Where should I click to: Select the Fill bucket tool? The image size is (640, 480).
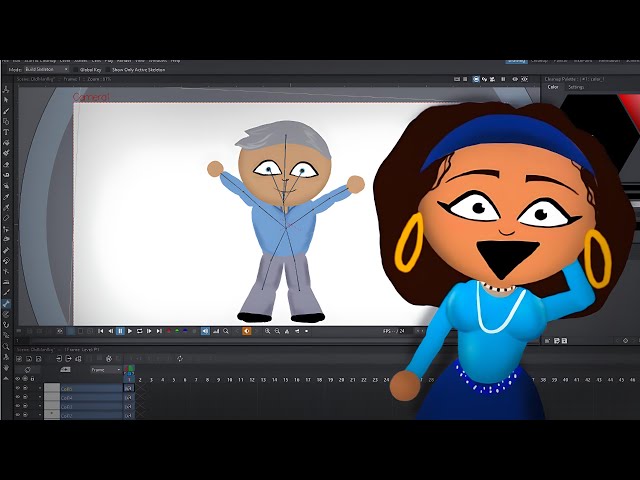pyautogui.click(x=6, y=142)
